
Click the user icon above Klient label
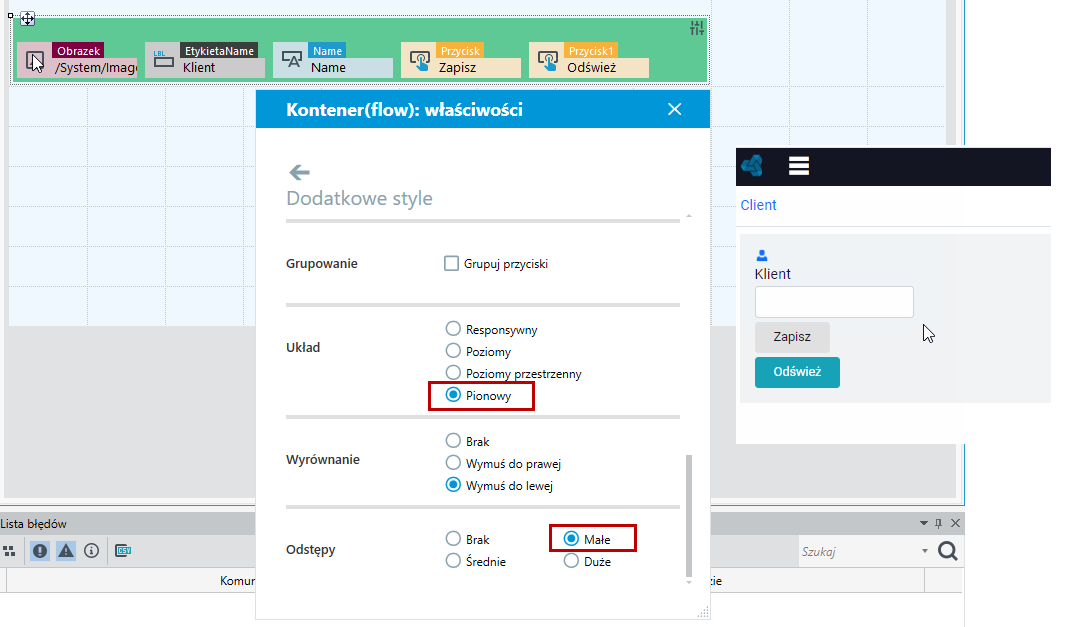[761, 256]
